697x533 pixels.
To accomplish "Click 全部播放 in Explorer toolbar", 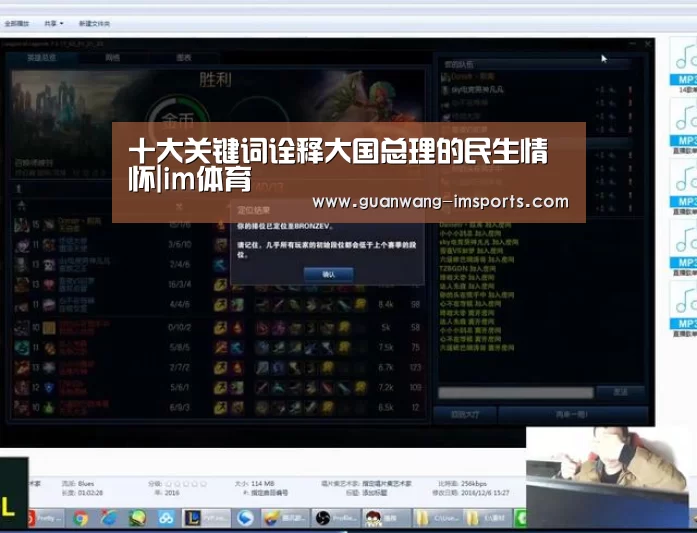I will click(x=16, y=24).
